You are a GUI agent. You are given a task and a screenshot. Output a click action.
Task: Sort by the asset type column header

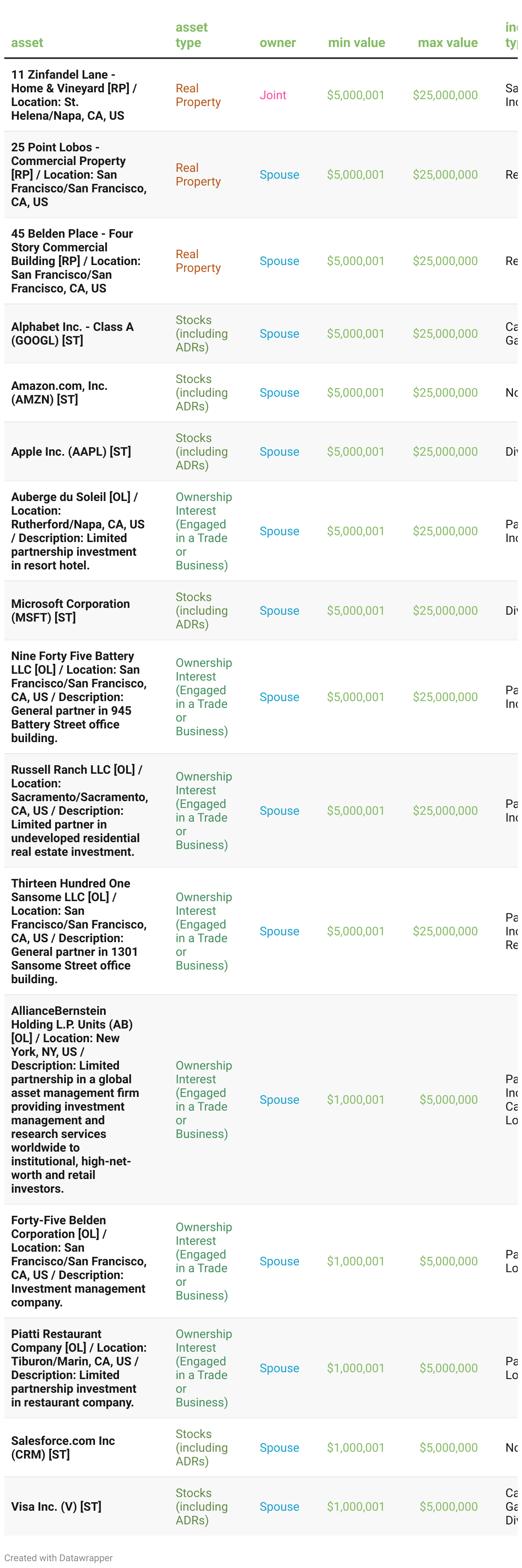193,35
